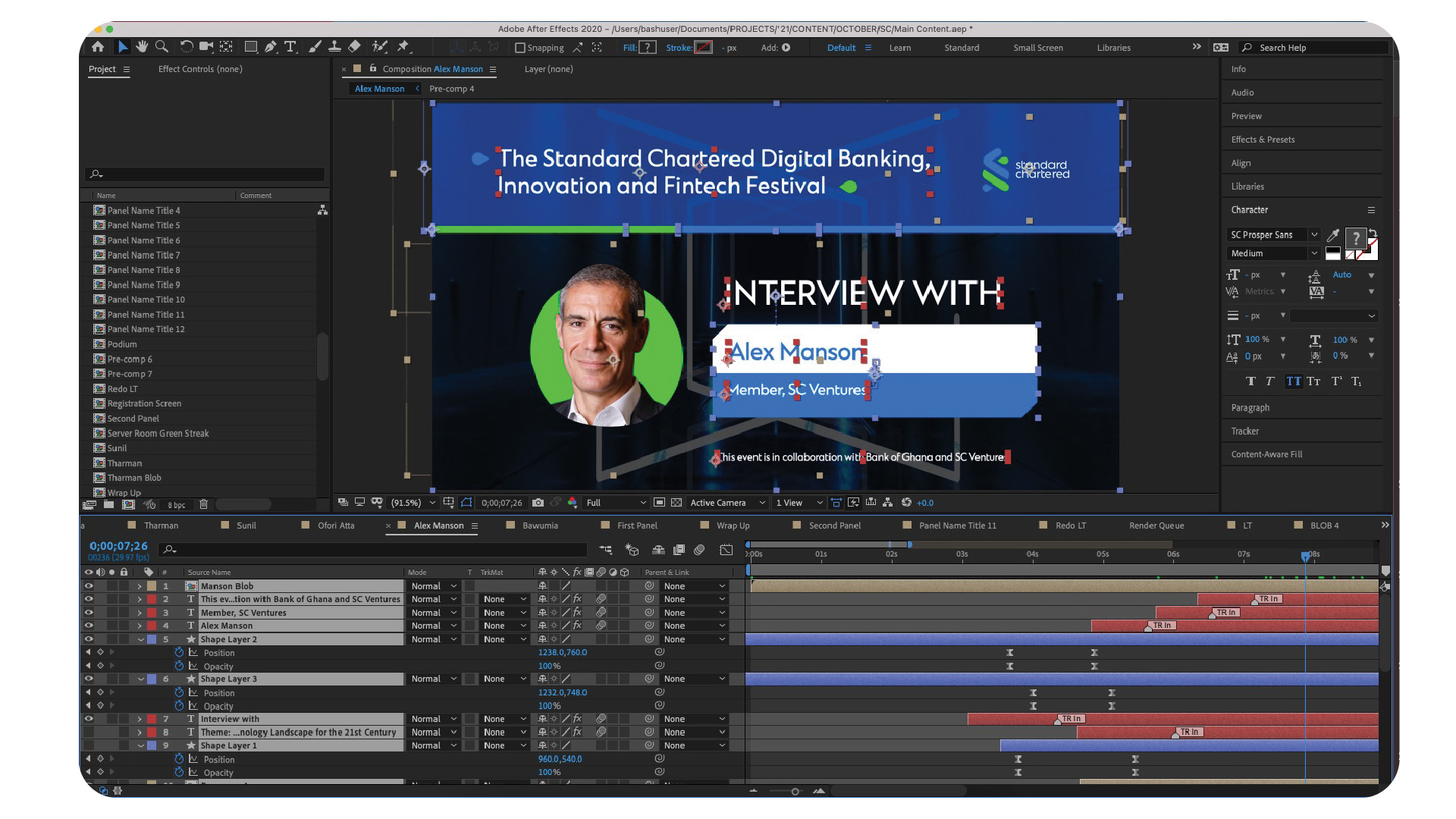Screen dimensions: 1456x819
Task: Expand the Interview with layer properties
Action: pyautogui.click(x=140, y=719)
